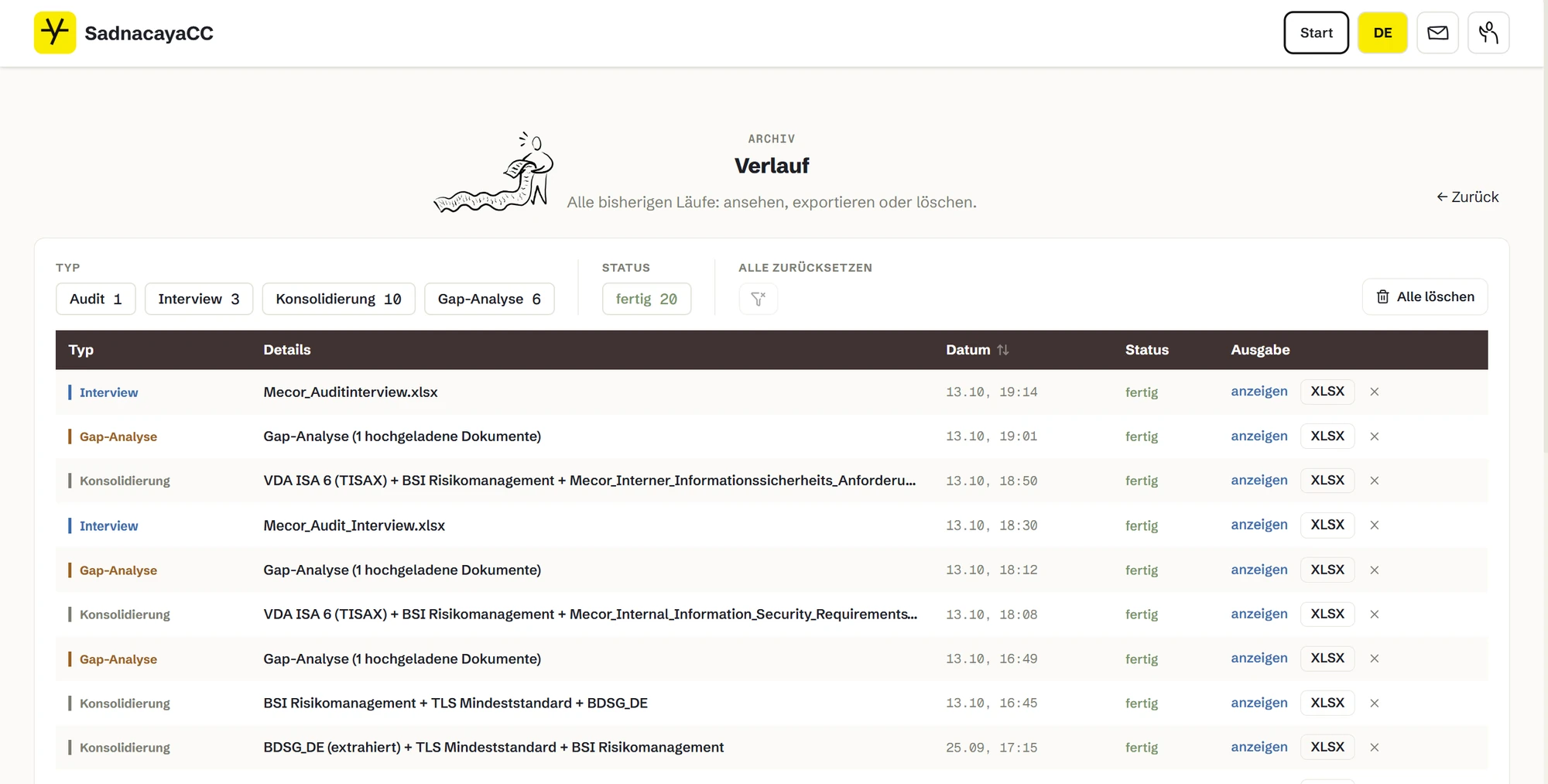Screen dimensions: 1548x784
Task: Delete the 18:50 Konsolidierung row
Action: 1374,481
